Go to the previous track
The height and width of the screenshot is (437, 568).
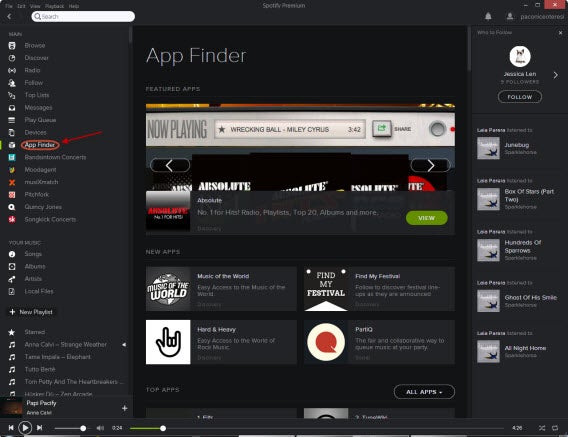(11, 428)
